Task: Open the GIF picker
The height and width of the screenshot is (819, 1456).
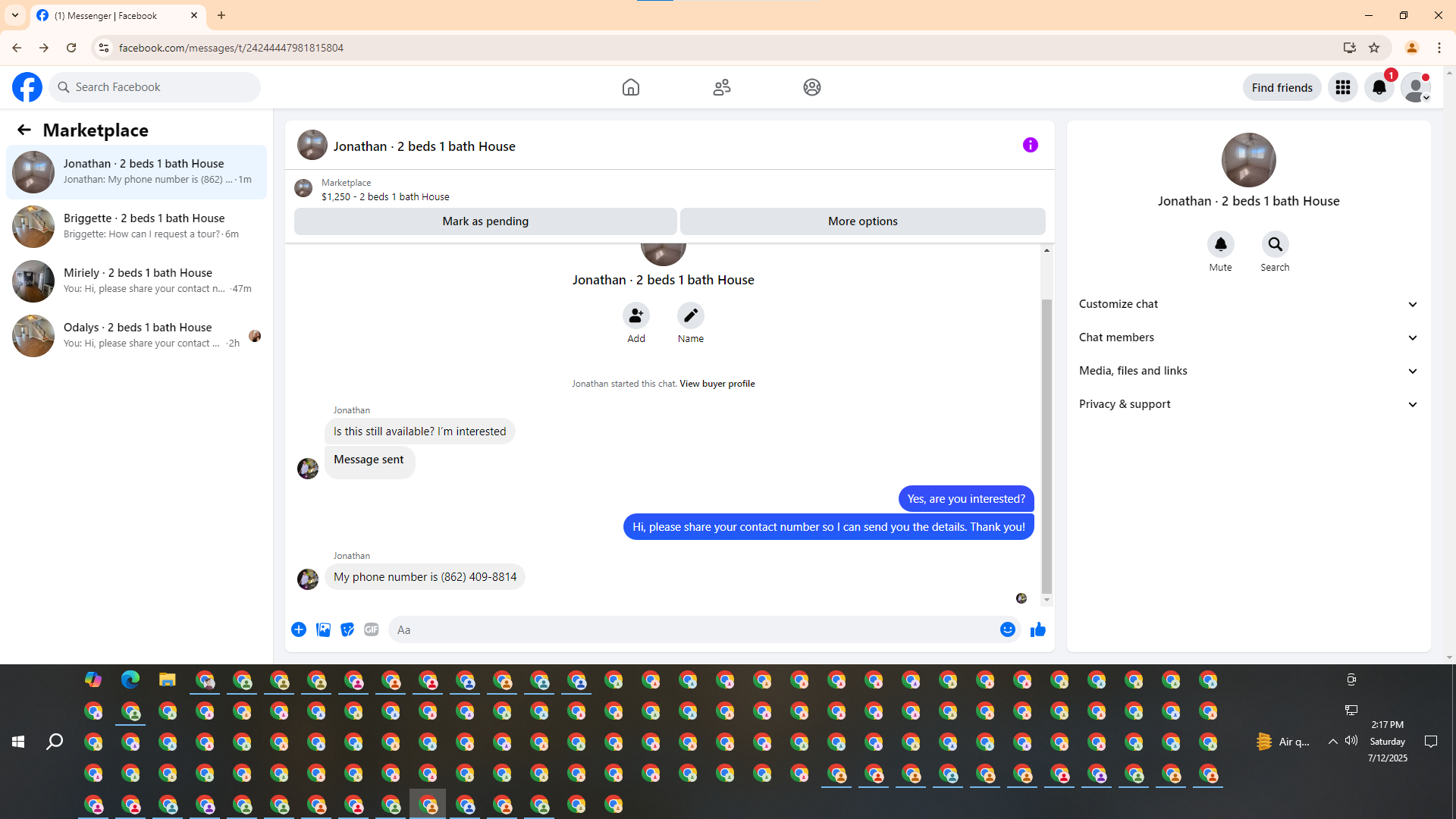Action: pyautogui.click(x=371, y=629)
